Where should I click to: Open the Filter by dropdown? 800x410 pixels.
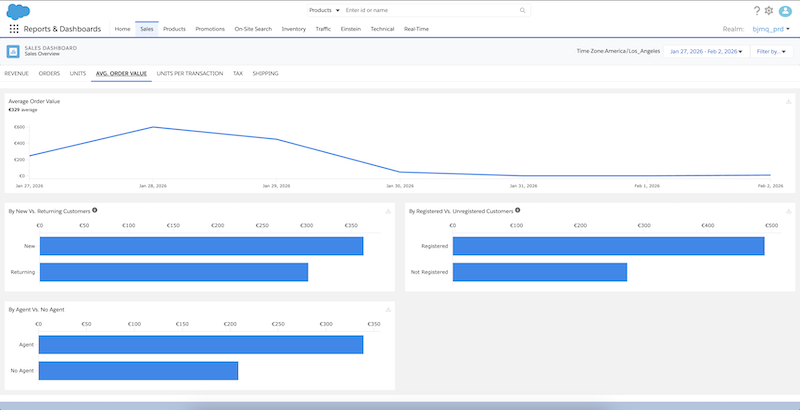(771, 52)
